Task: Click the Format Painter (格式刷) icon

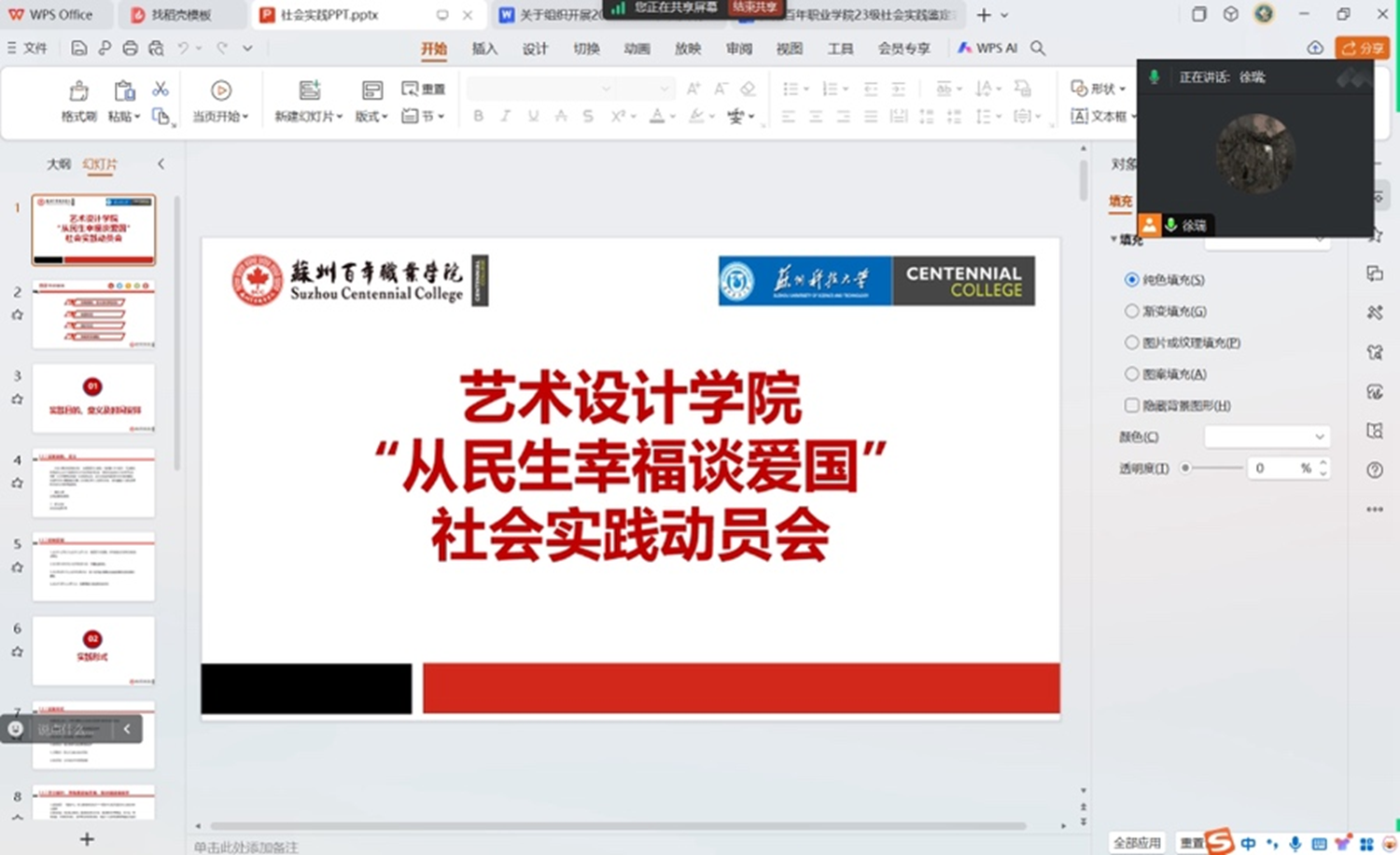Action: point(79,91)
